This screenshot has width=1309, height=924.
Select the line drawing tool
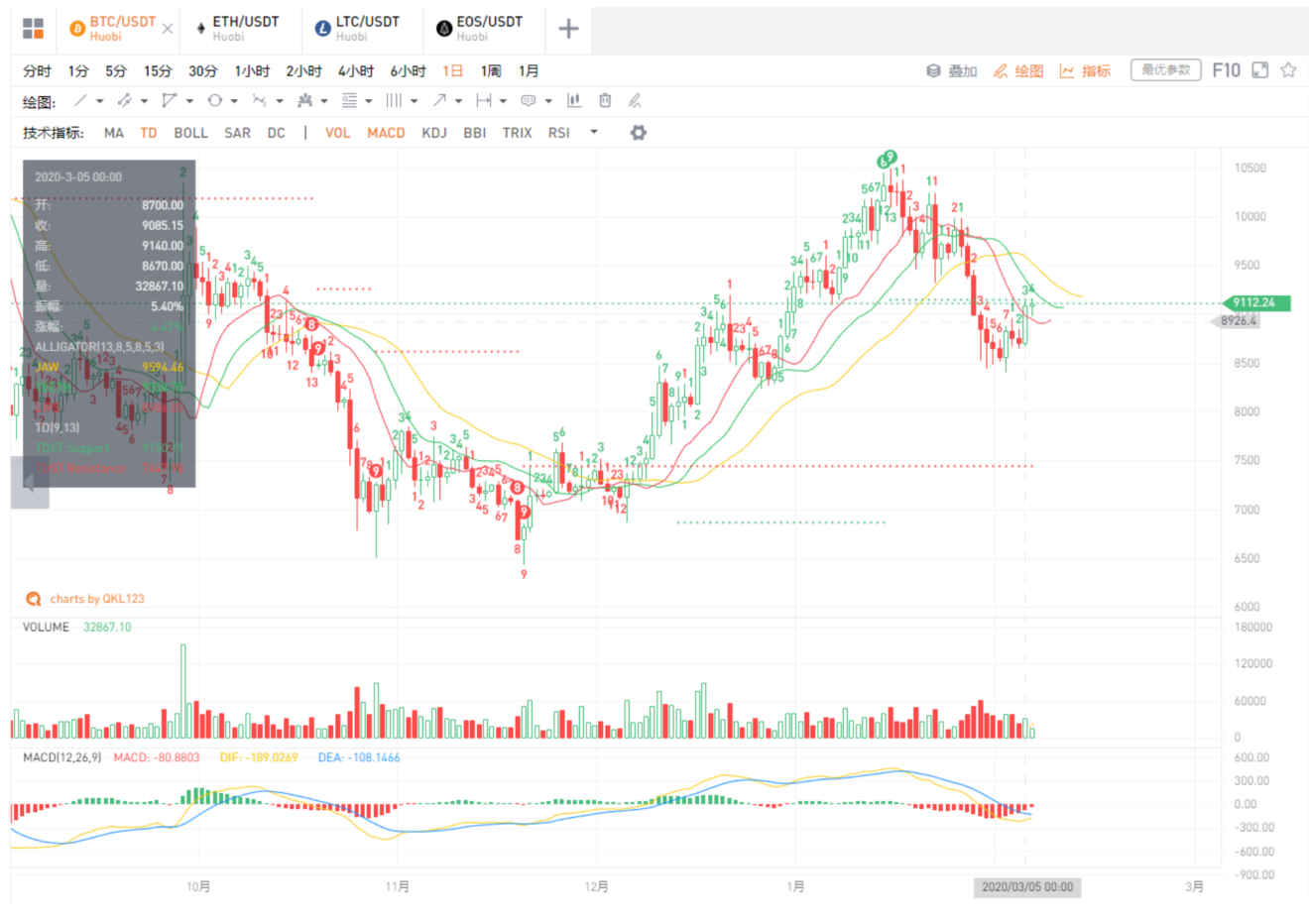point(81,100)
